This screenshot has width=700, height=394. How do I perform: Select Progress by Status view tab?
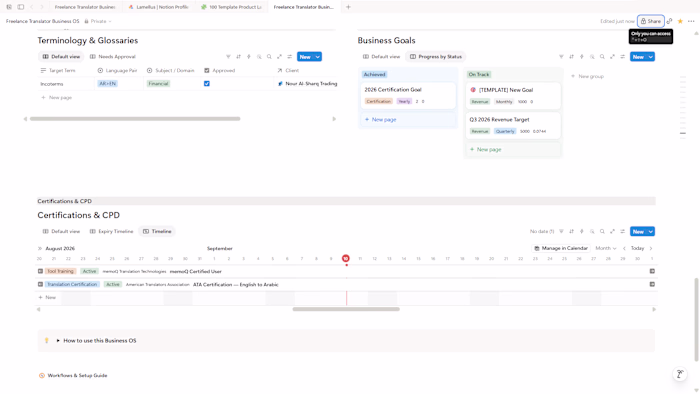click(x=436, y=57)
